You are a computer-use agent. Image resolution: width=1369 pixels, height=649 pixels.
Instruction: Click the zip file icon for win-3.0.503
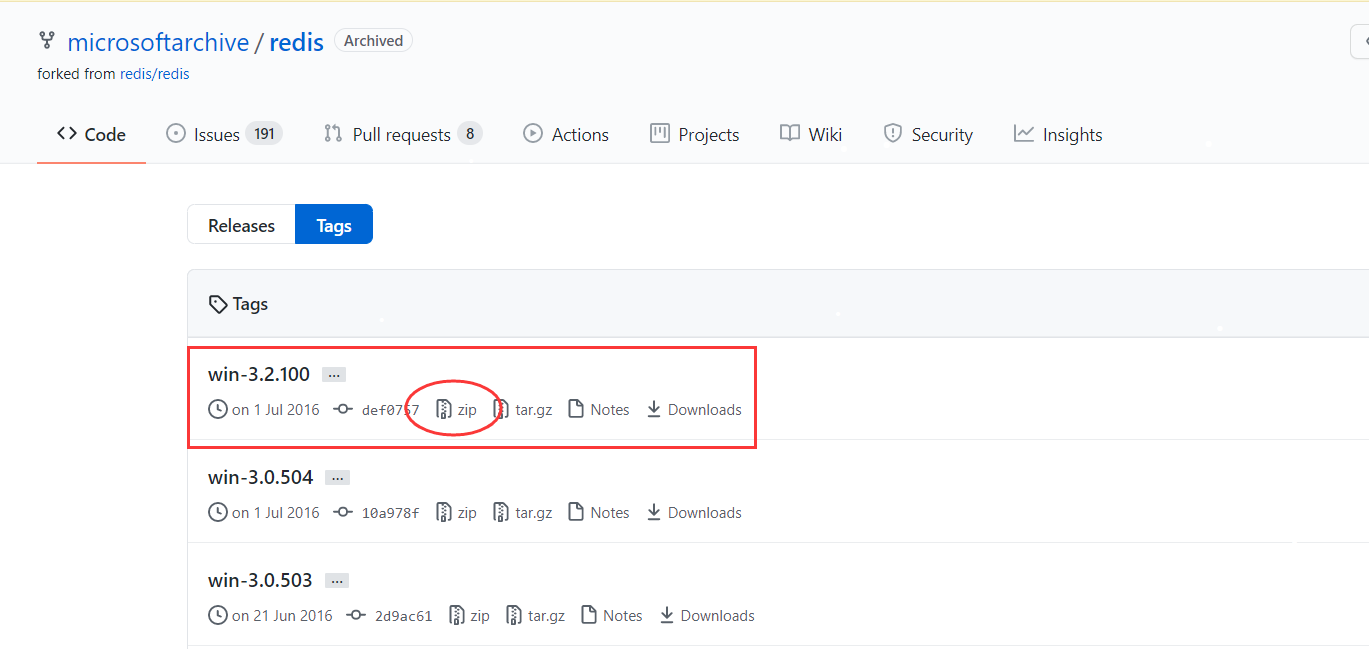coord(456,615)
